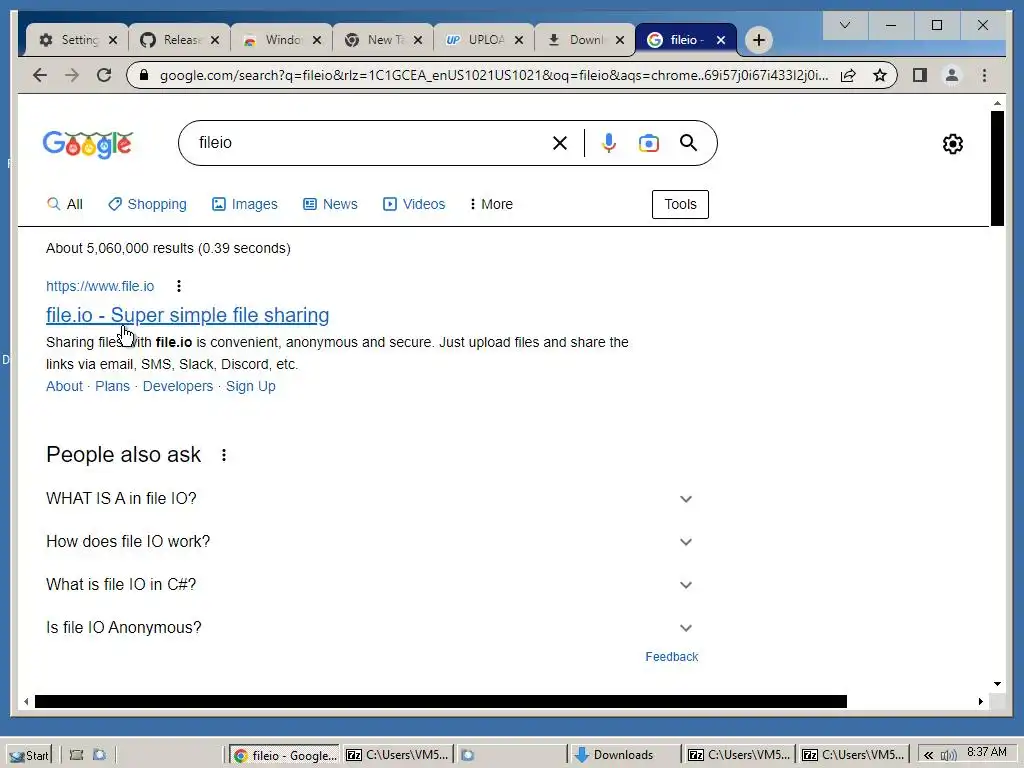This screenshot has width=1024, height=768.
Task: Click the https://www.file.io URL
Action: point(100,286)
